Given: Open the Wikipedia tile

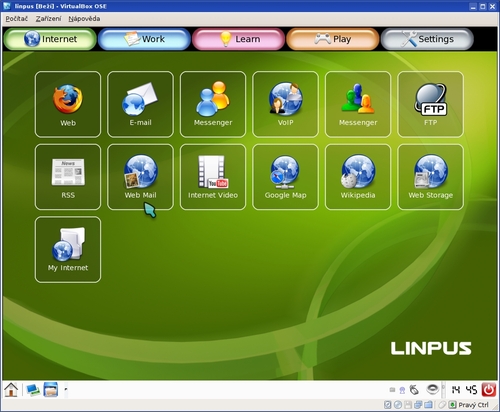Looking at the screenshot, I should click(358, 177).
